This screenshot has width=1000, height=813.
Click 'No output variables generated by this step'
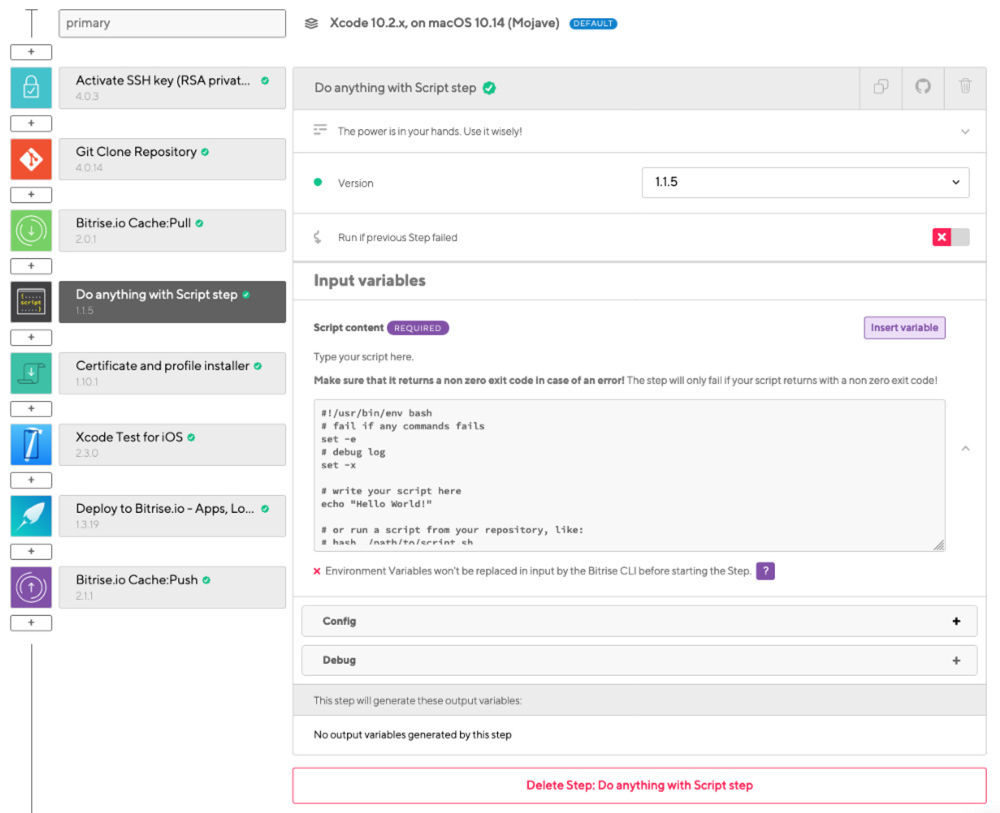point(413,735)
